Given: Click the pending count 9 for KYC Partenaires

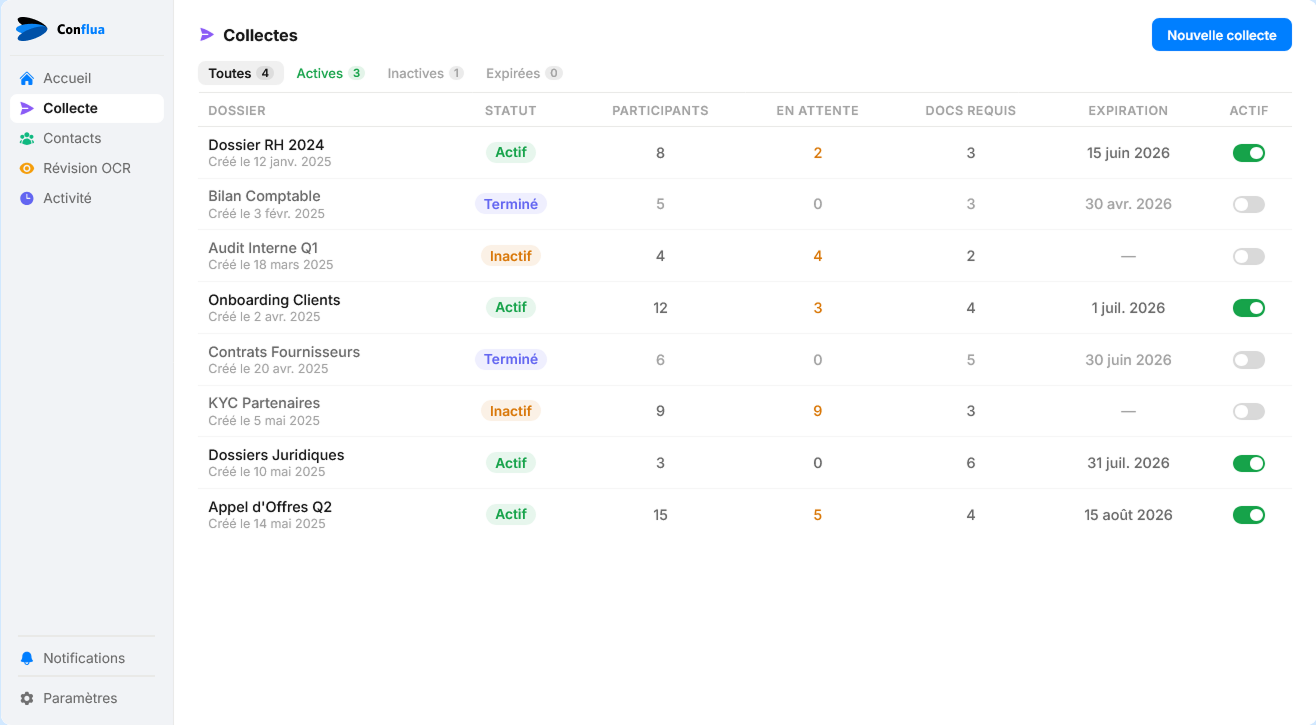Looking at the screenshot, I should tap(817, 411).
